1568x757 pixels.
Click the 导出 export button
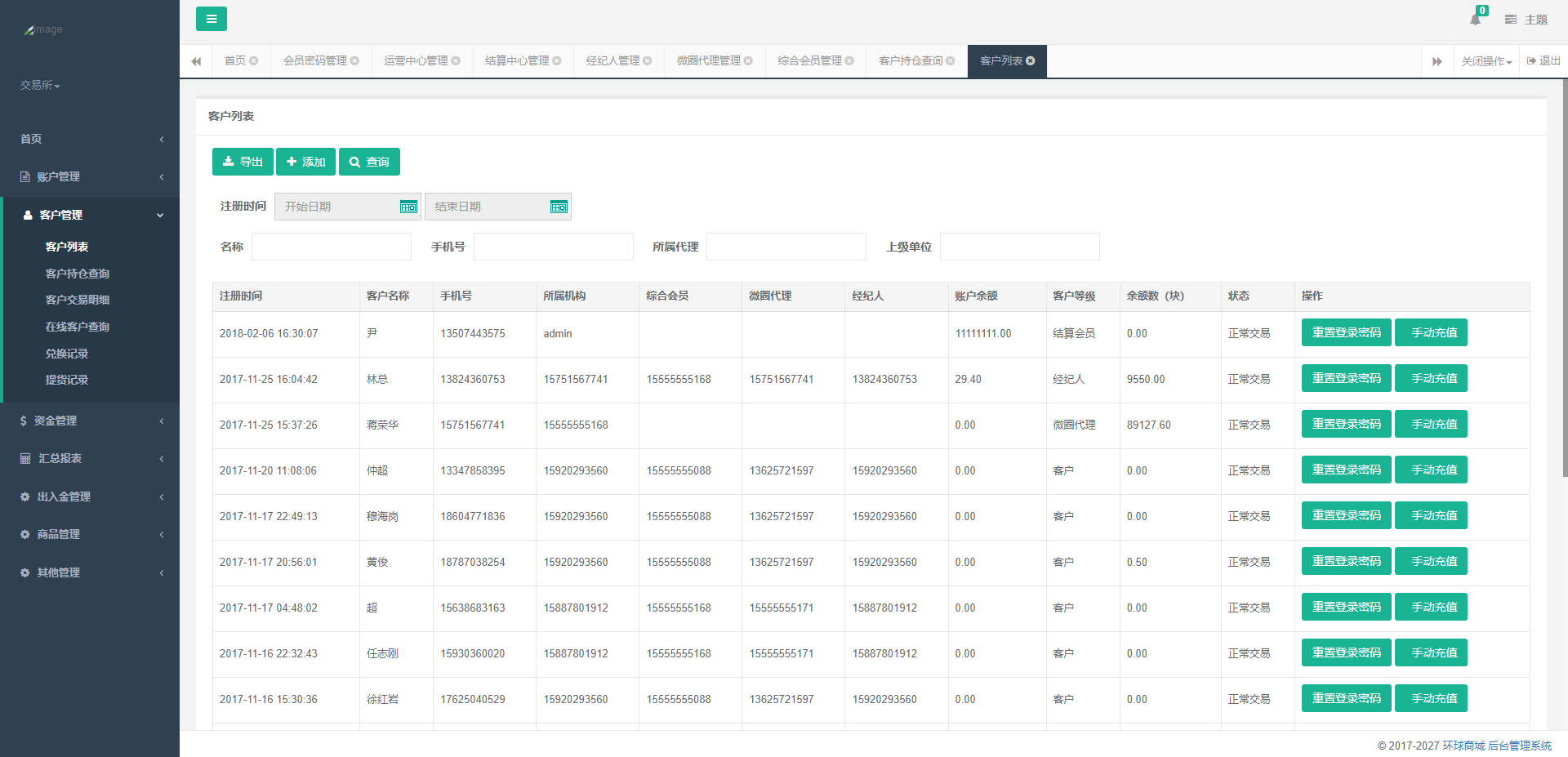[243, 163]
